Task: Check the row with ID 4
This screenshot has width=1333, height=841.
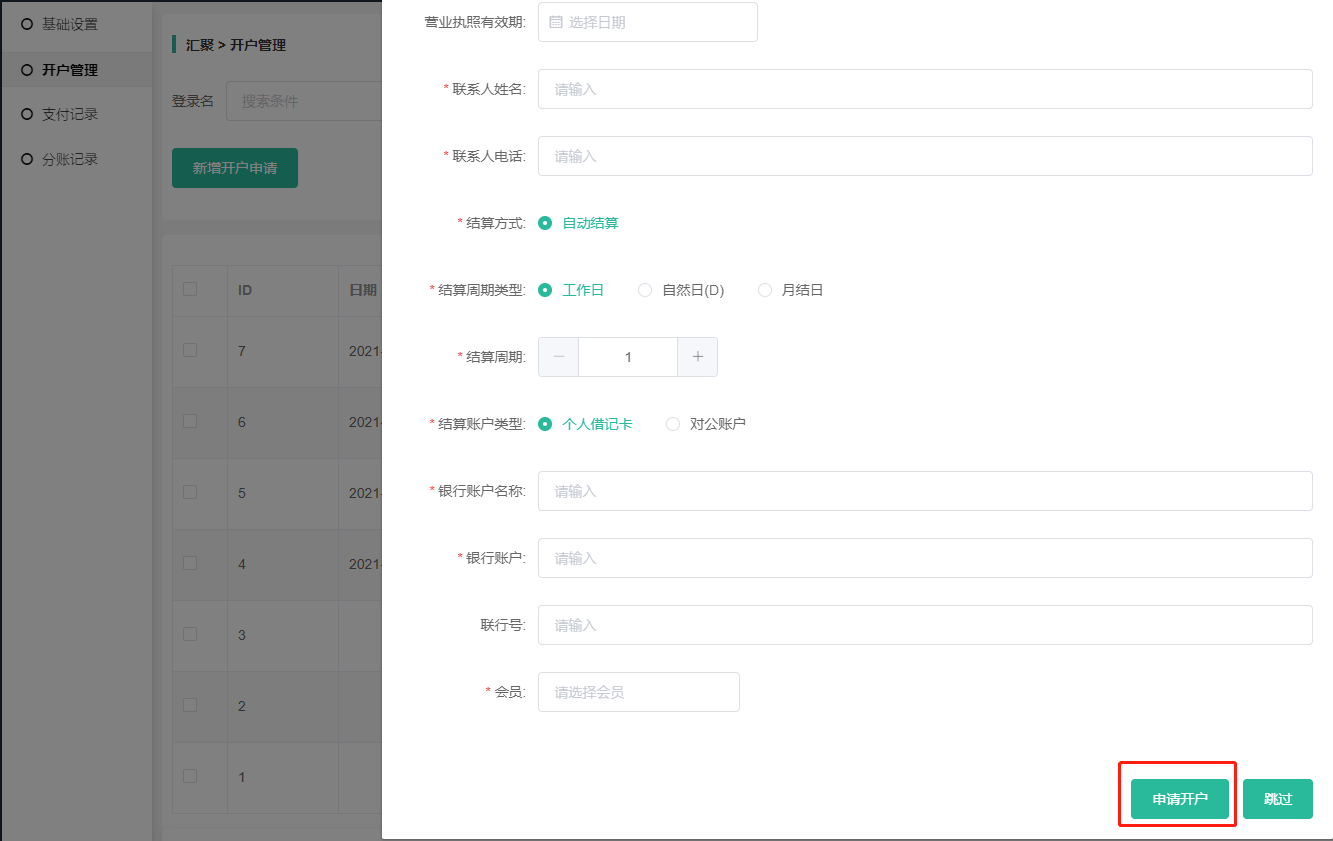Action: click(190, 563)
